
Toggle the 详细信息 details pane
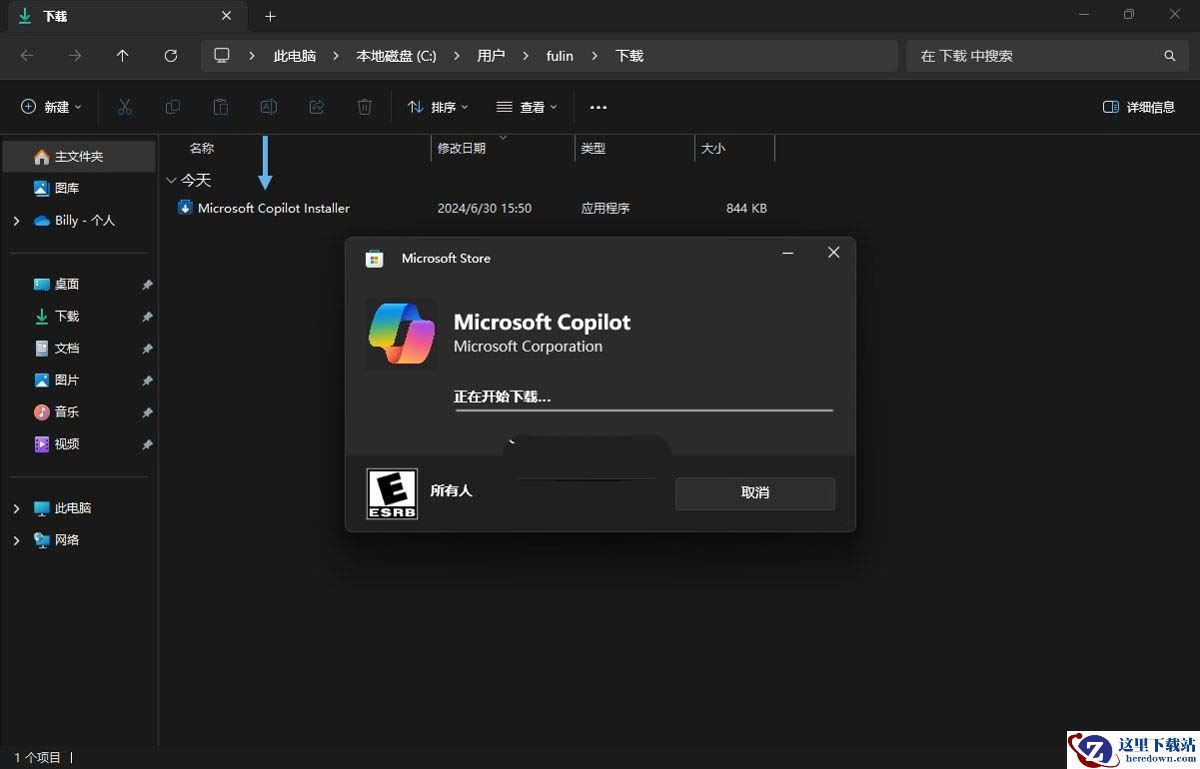pos(1139,107)
